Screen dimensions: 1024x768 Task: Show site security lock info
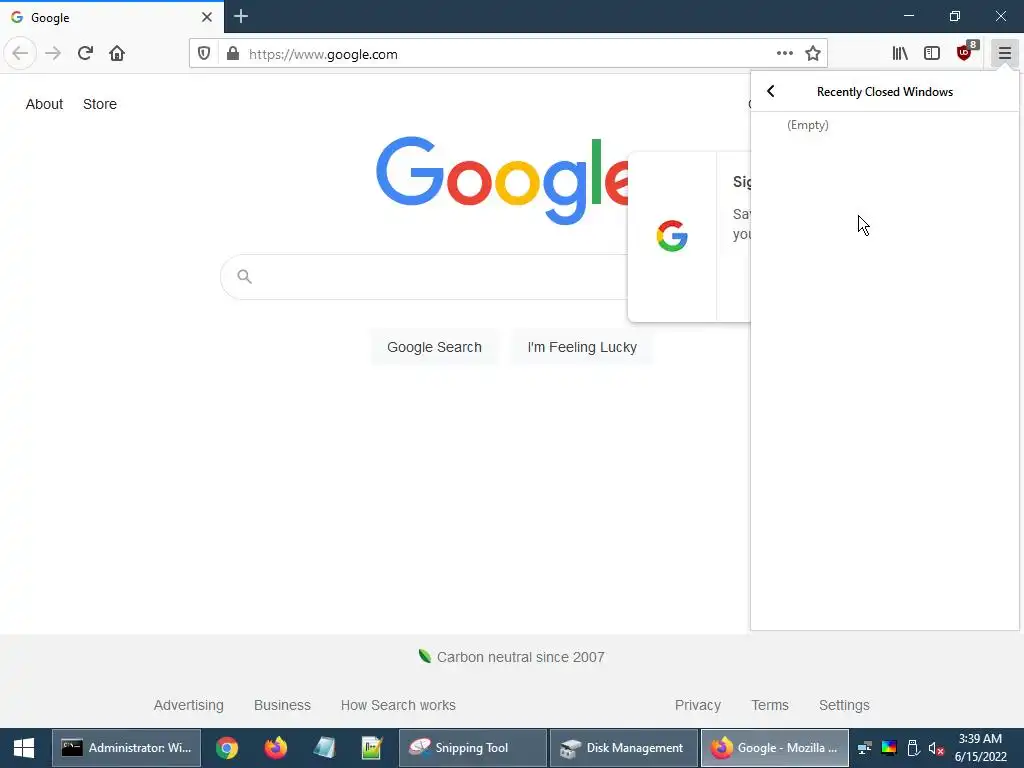232,54
